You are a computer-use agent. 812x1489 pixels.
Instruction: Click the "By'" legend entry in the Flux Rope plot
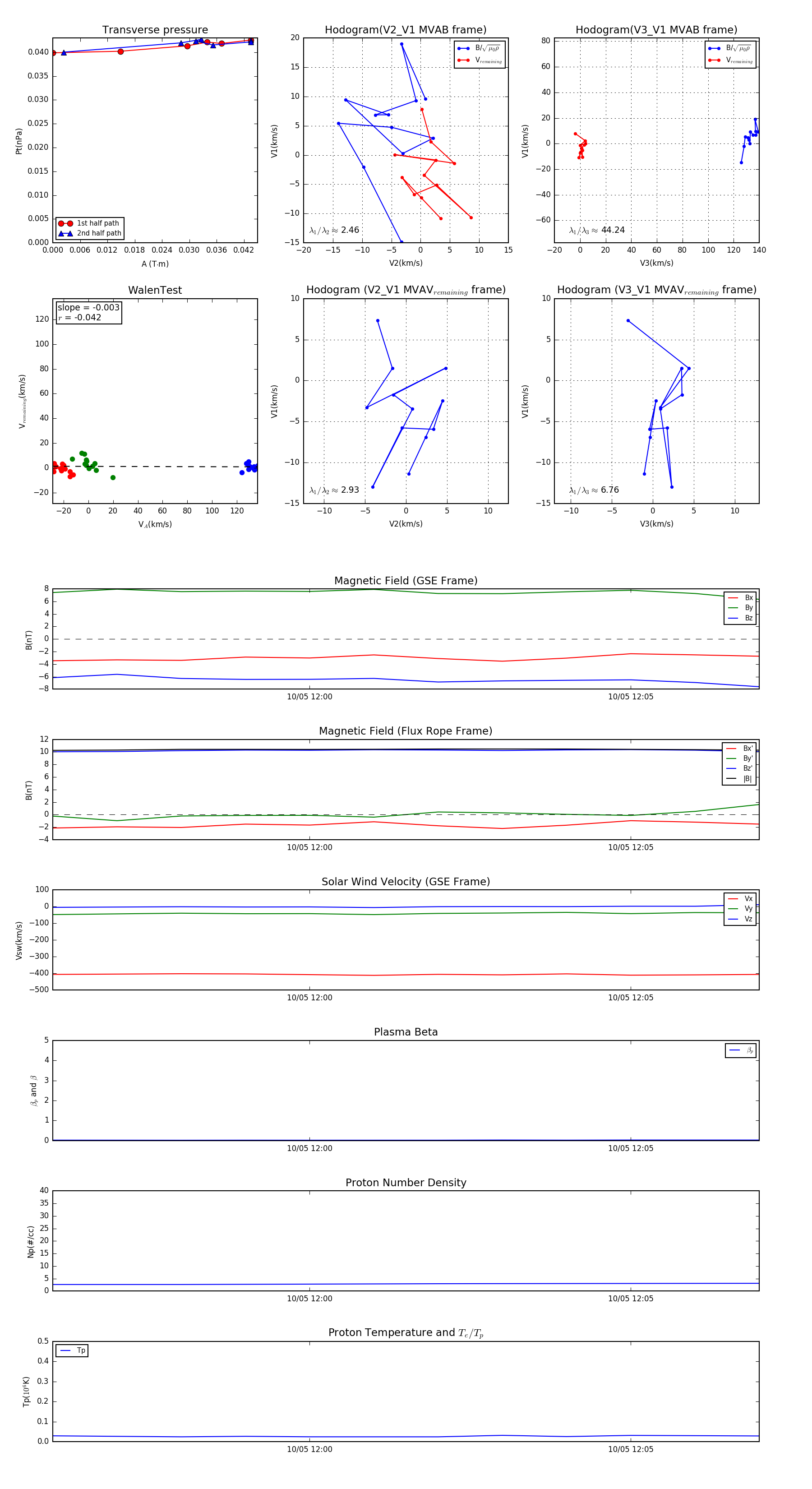click(x=740, y=758)
